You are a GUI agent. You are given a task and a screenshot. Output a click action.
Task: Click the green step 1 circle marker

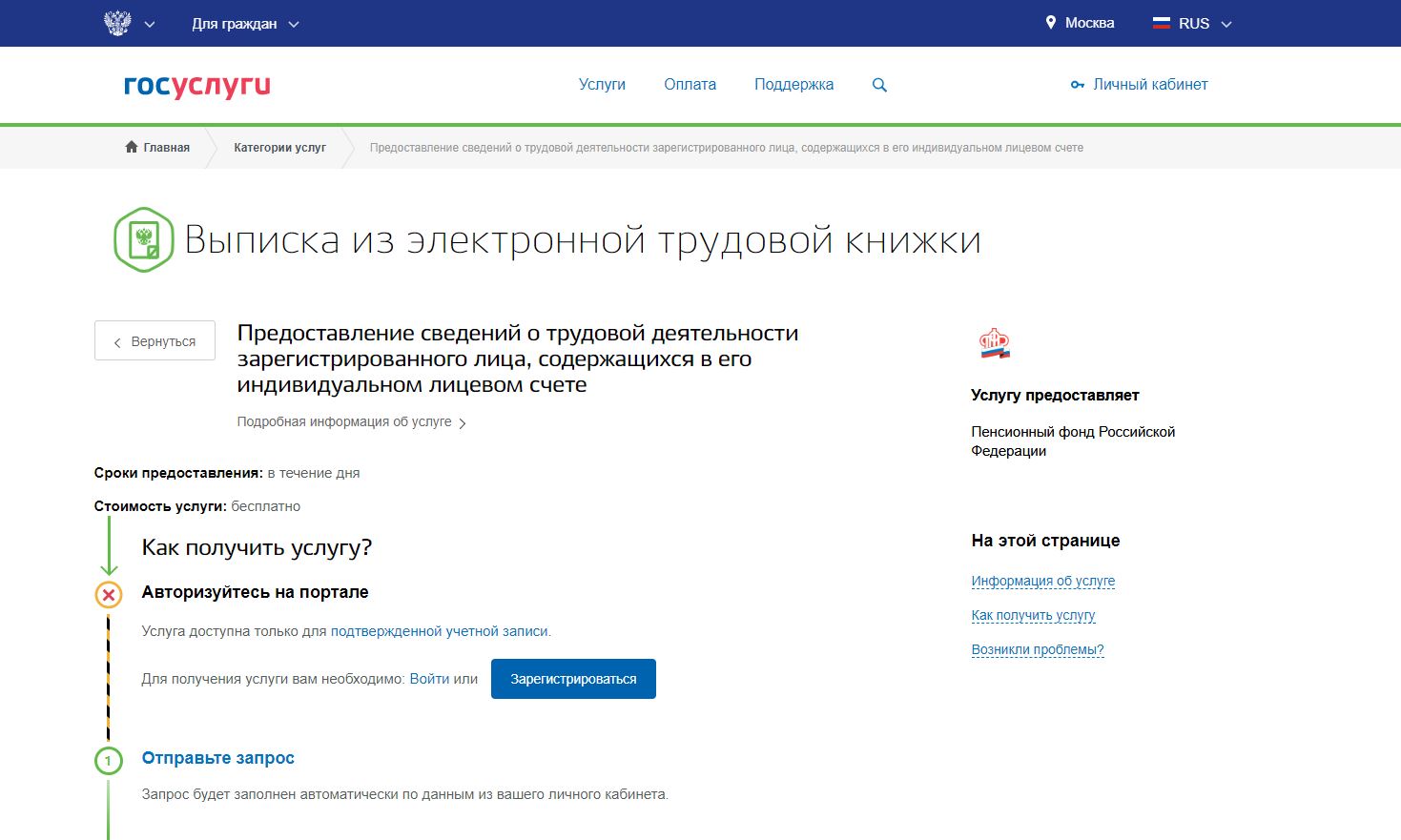[x=109, y=761]
